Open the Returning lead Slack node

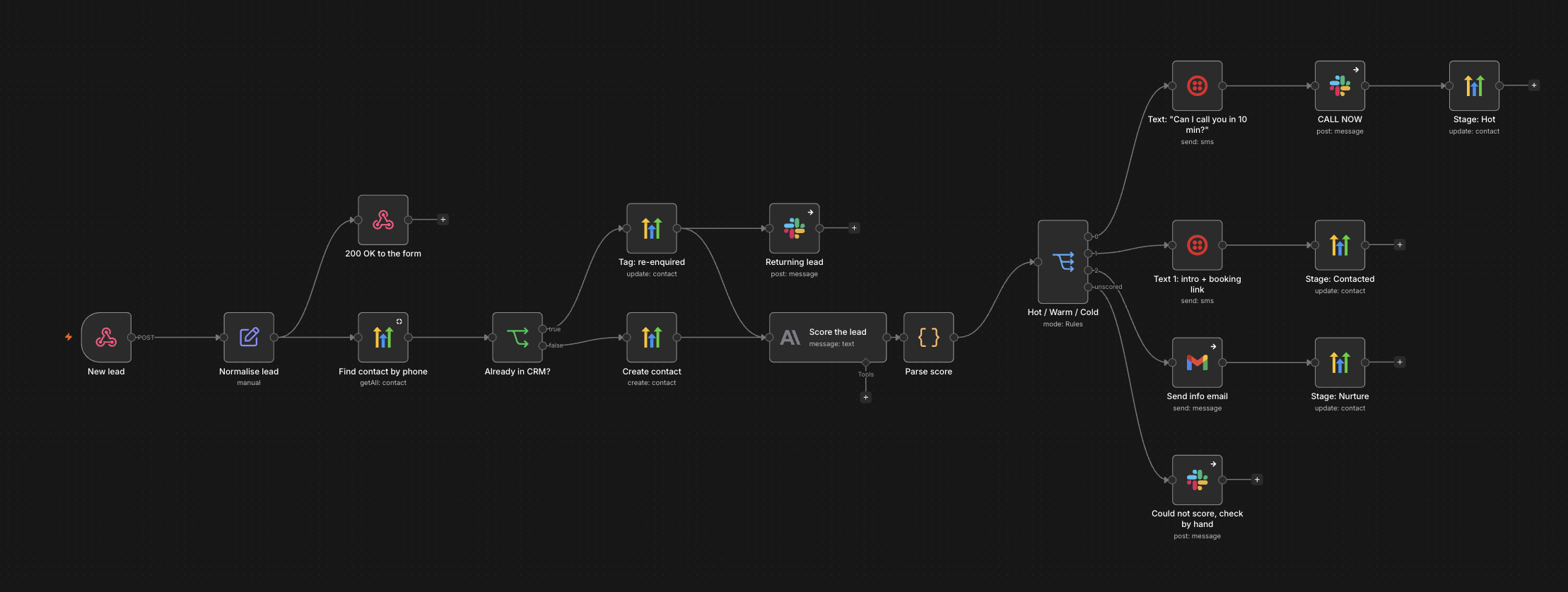(795, 228)
